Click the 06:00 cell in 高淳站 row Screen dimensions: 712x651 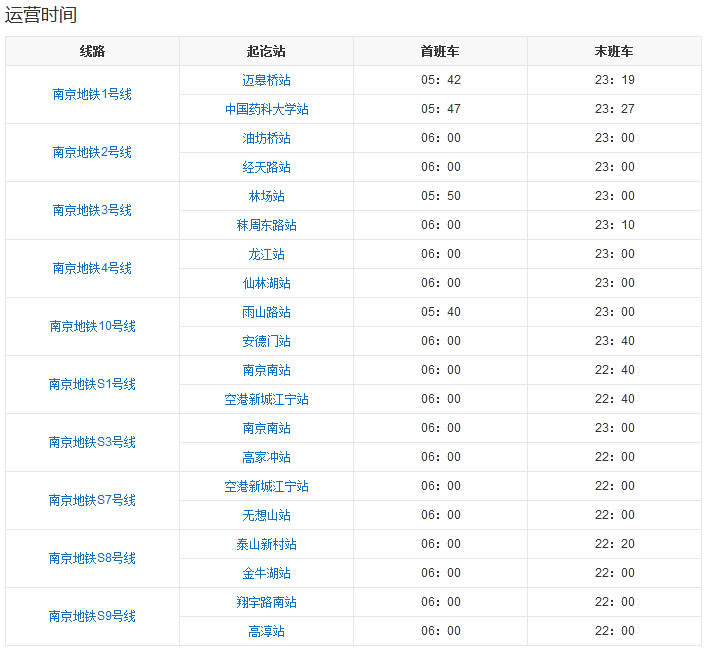point(440,631)
